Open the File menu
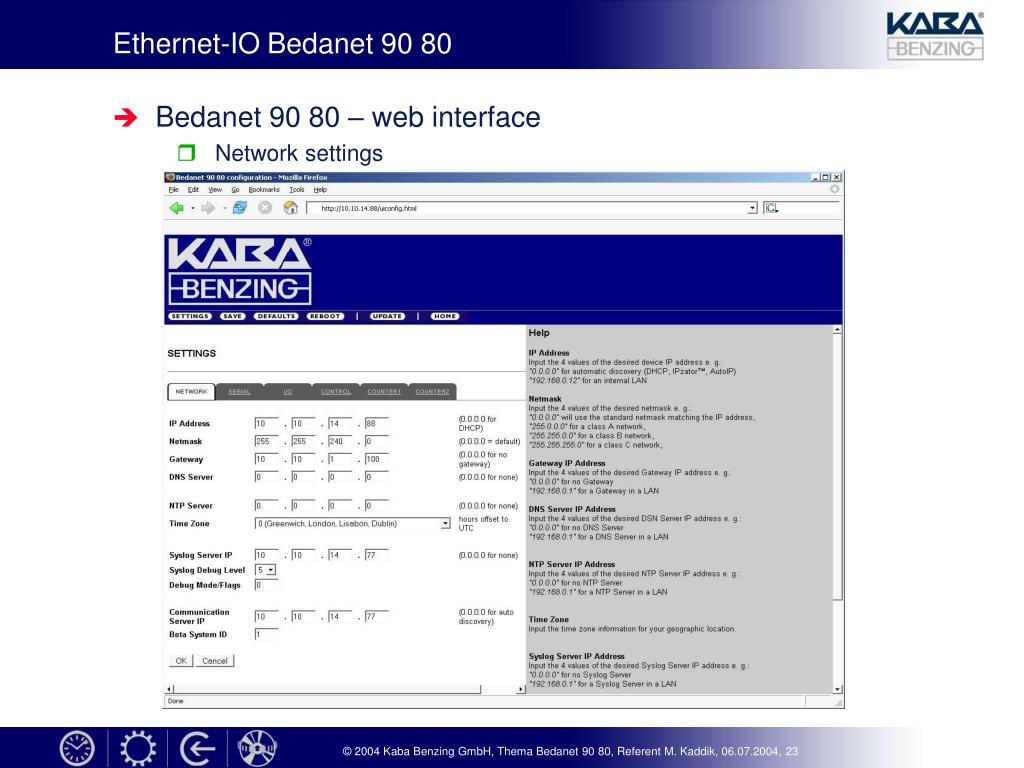Viewport: 1024px width, 768px height. click(x=174, y=190)
